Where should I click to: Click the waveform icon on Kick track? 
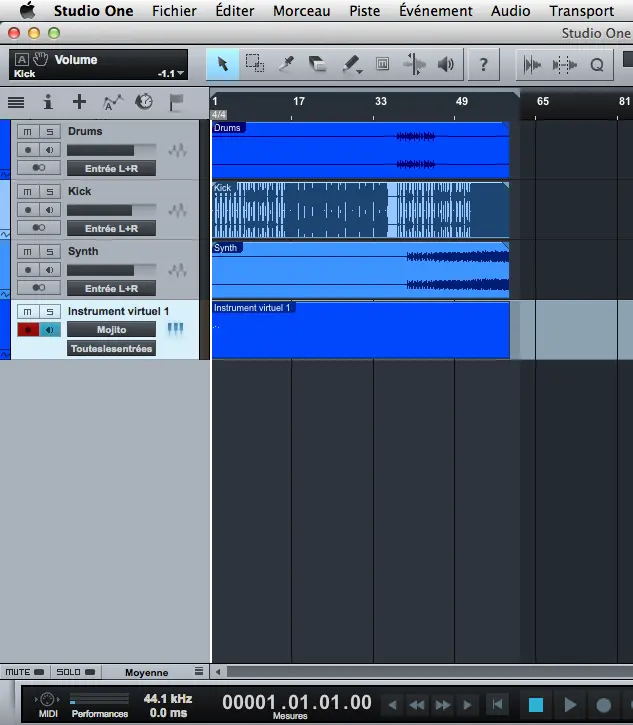pyautogui.click(x=177, y=210)
